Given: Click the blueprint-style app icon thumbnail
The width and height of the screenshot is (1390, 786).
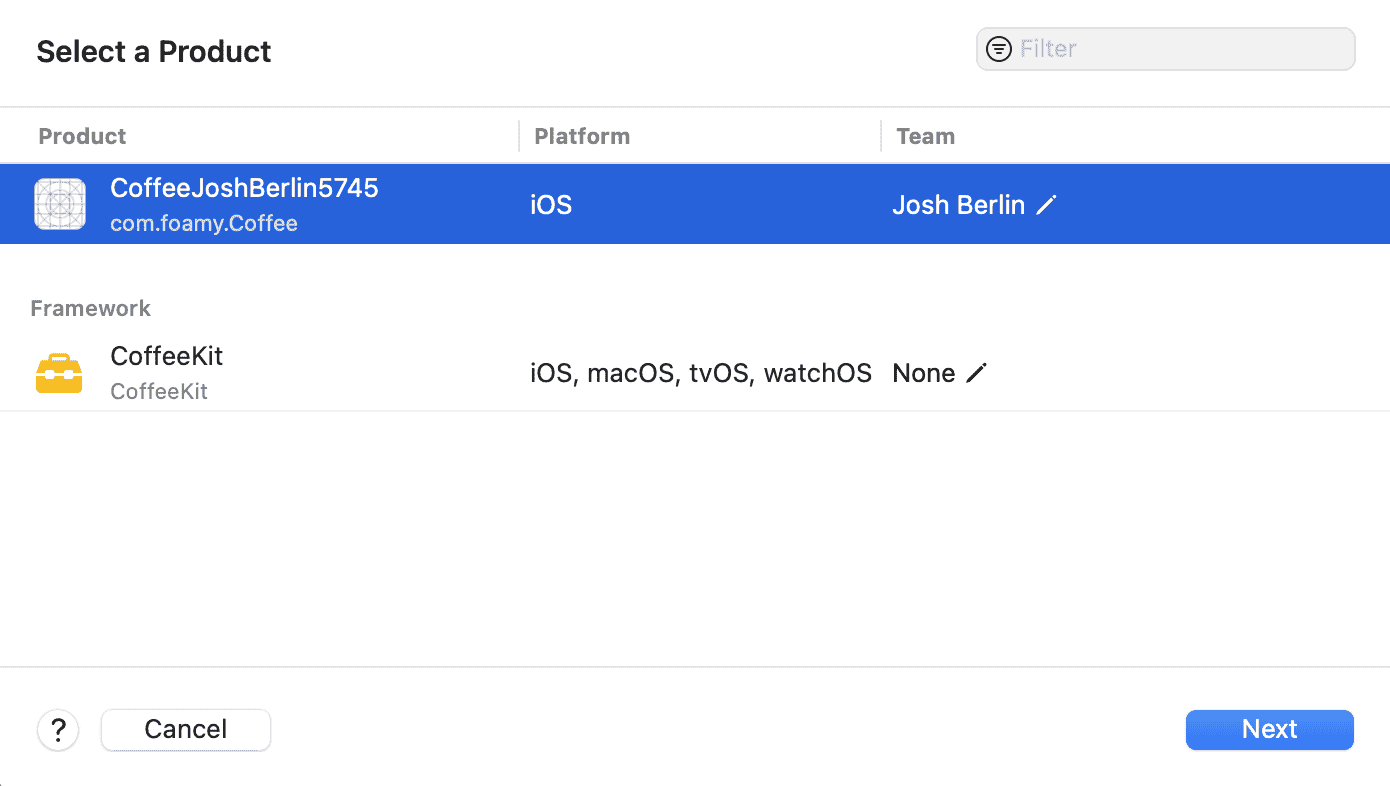Looking at the screenshot, I should pos(59,203).
